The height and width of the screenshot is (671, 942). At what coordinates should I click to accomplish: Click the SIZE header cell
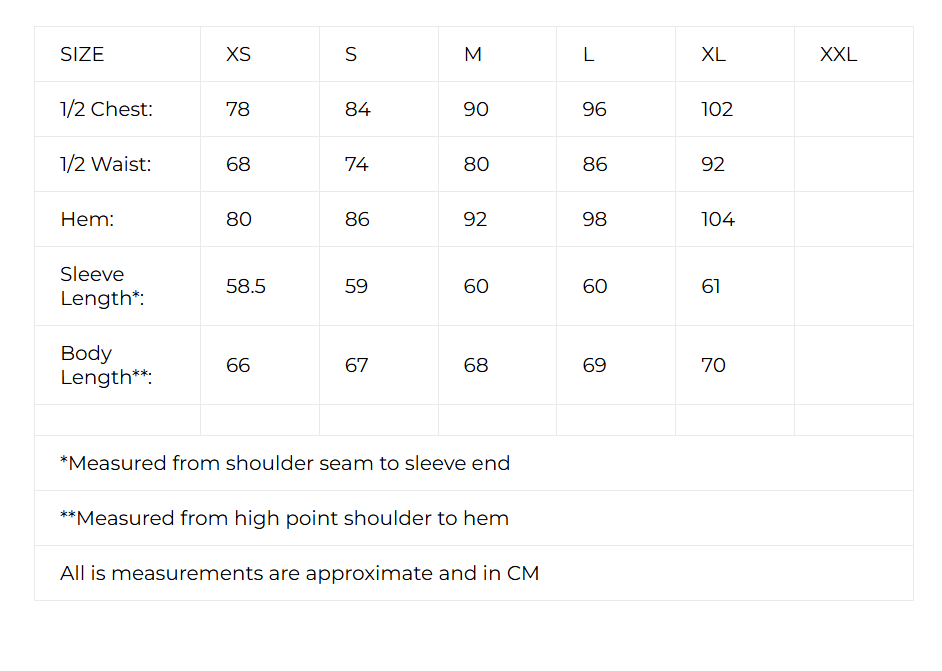[82, 55]
